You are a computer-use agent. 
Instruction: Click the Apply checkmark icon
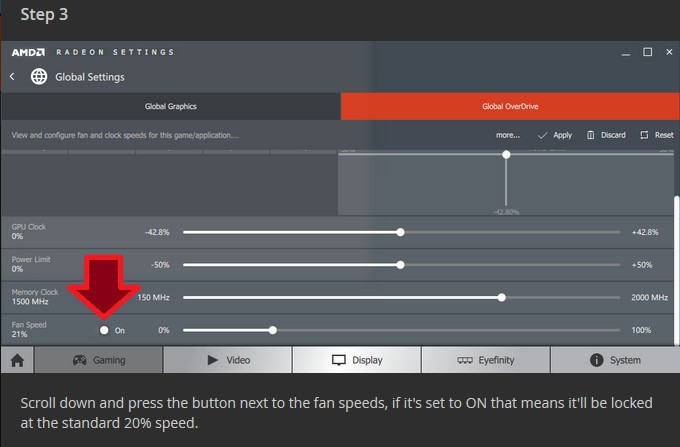(x=543, y=135)
